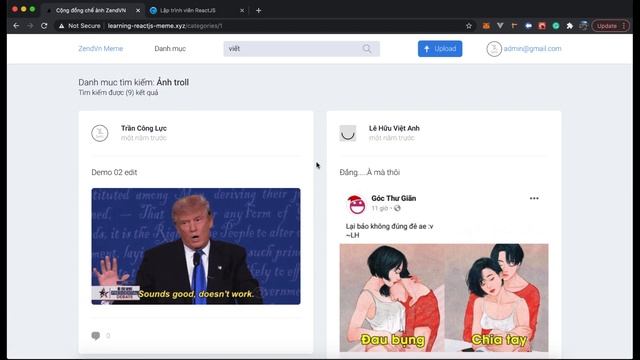Click Lê Hữu Việt Anh's avatar
Viewport: 640px width, 360px height.
point(348,133)
